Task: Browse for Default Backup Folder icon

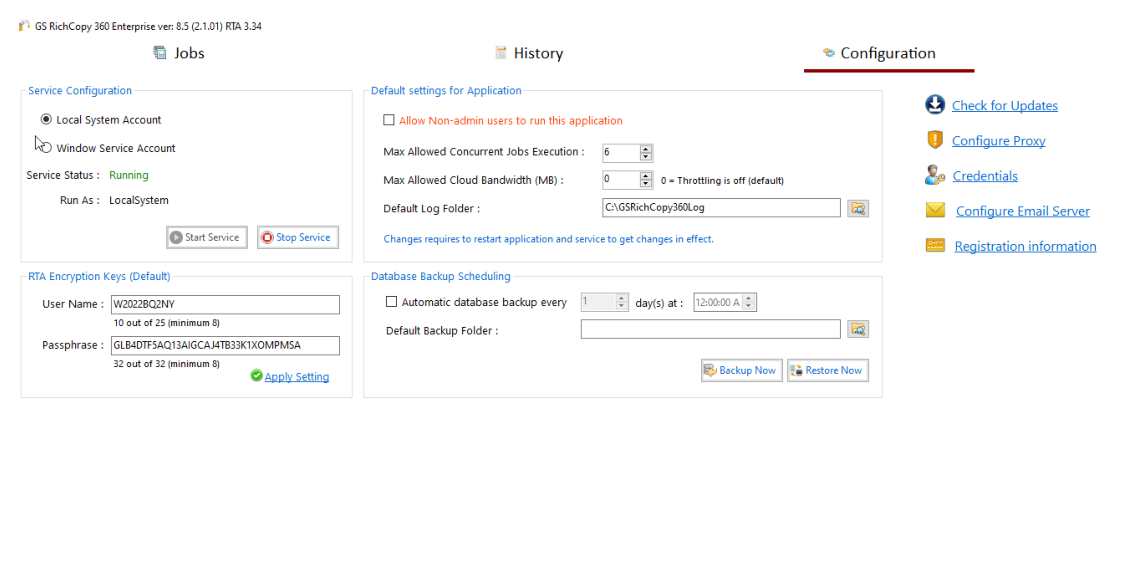Action: [858, 330]
